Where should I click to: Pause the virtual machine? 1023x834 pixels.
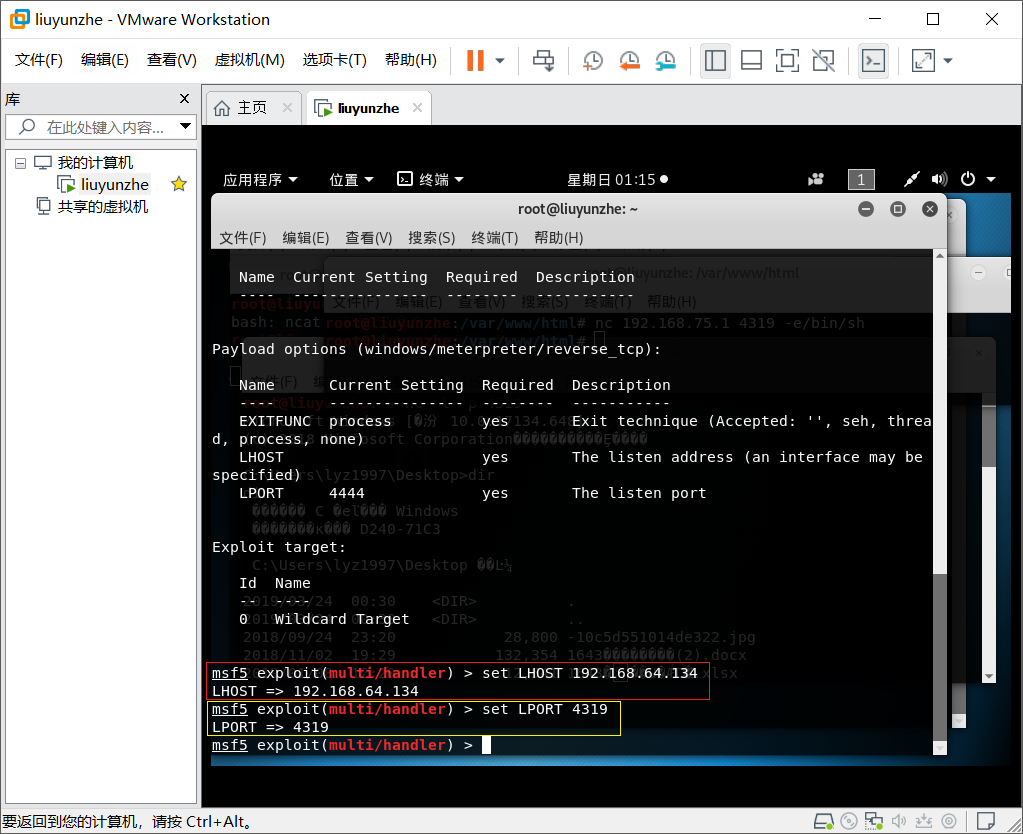click(x=476, y=61)
